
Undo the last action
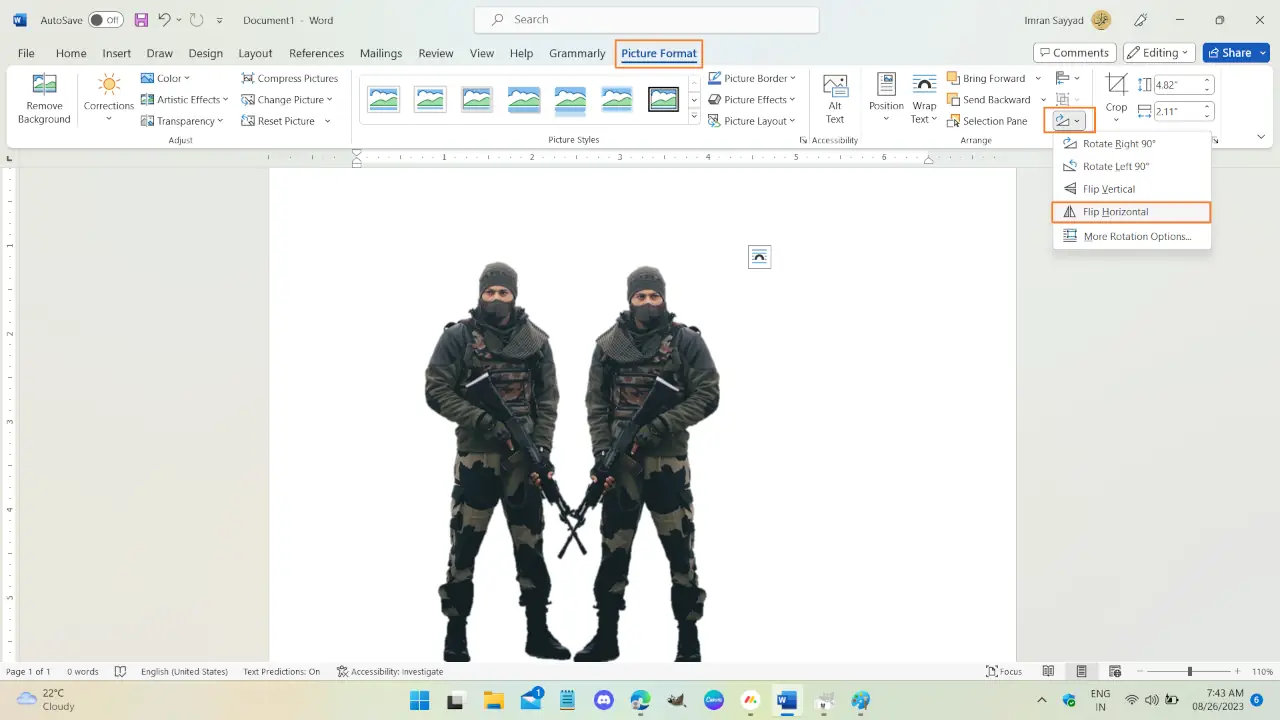click(165, 20)
